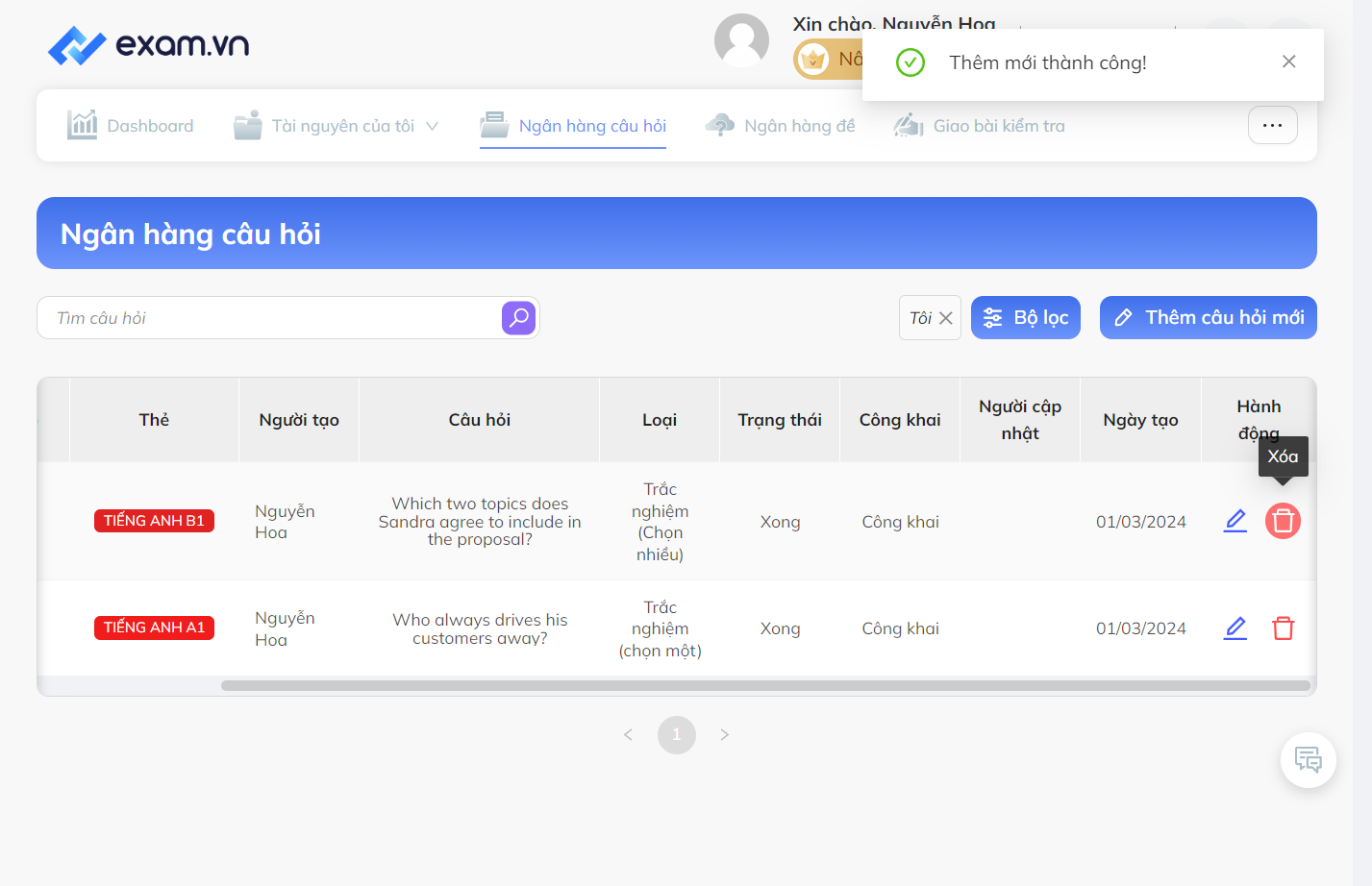The width and height of the screenshot is (1372, 886).
Task: Open the chat support bubble
Action: 1309,760
